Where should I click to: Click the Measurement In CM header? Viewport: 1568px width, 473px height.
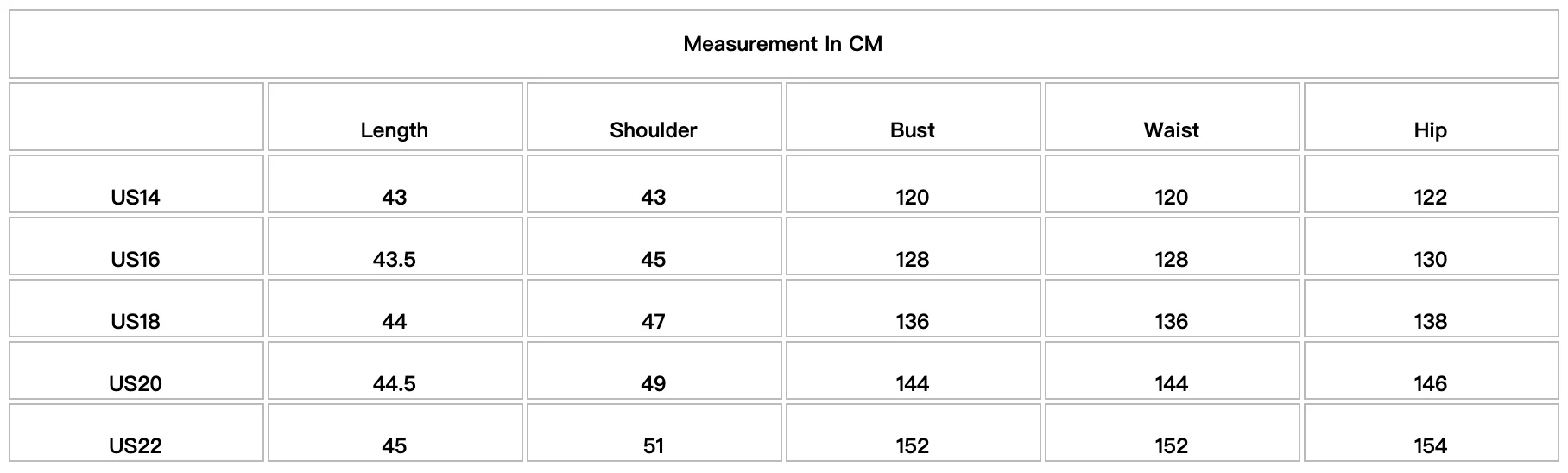(783, 44)
